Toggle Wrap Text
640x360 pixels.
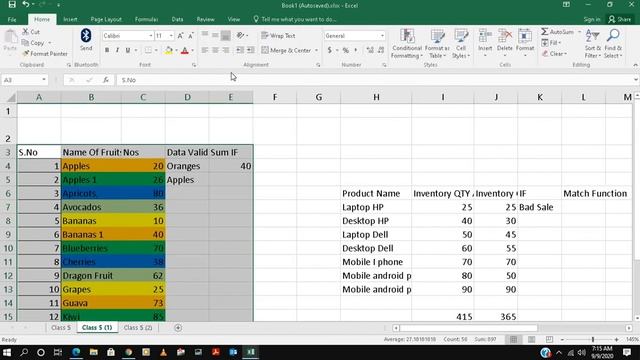[278, 36]
